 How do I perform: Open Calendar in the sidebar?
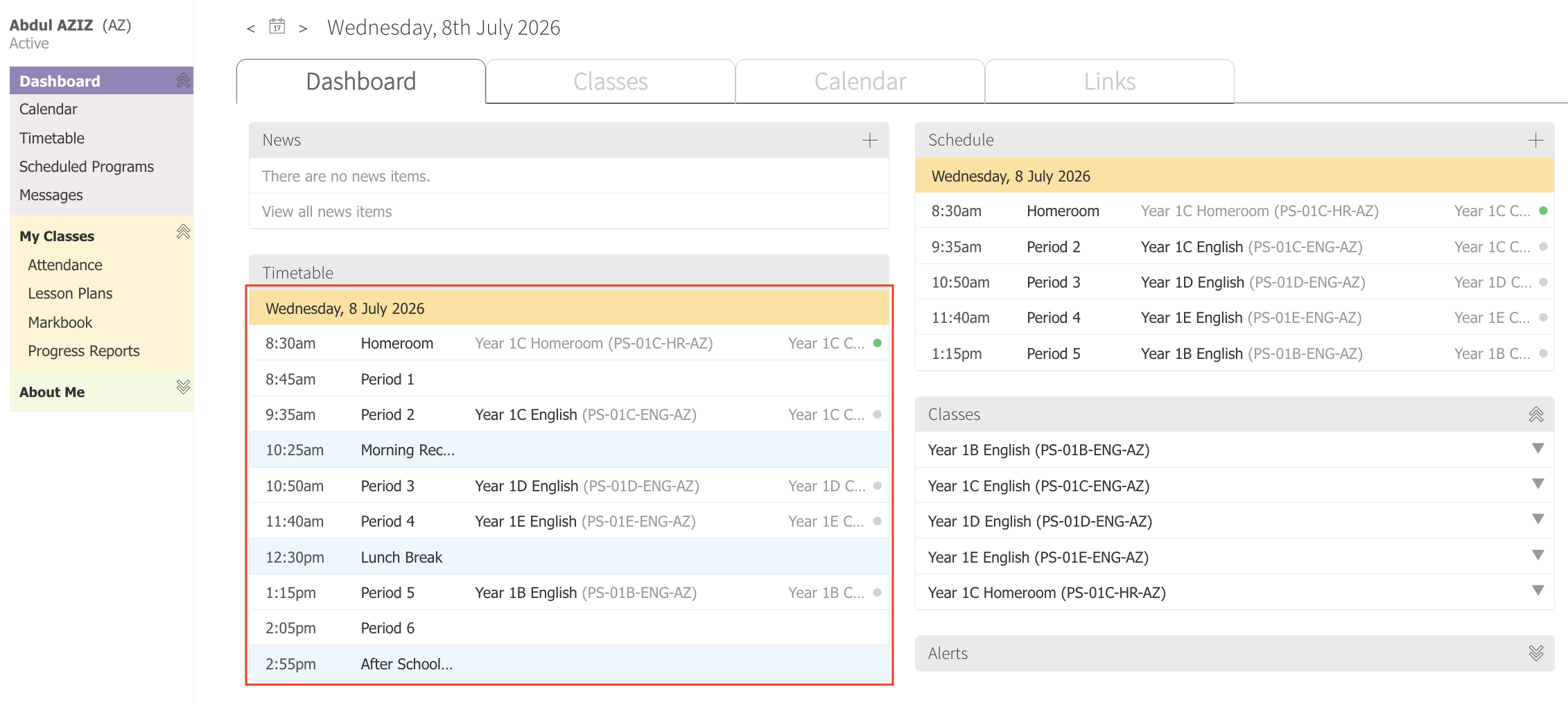pos(49,109)
